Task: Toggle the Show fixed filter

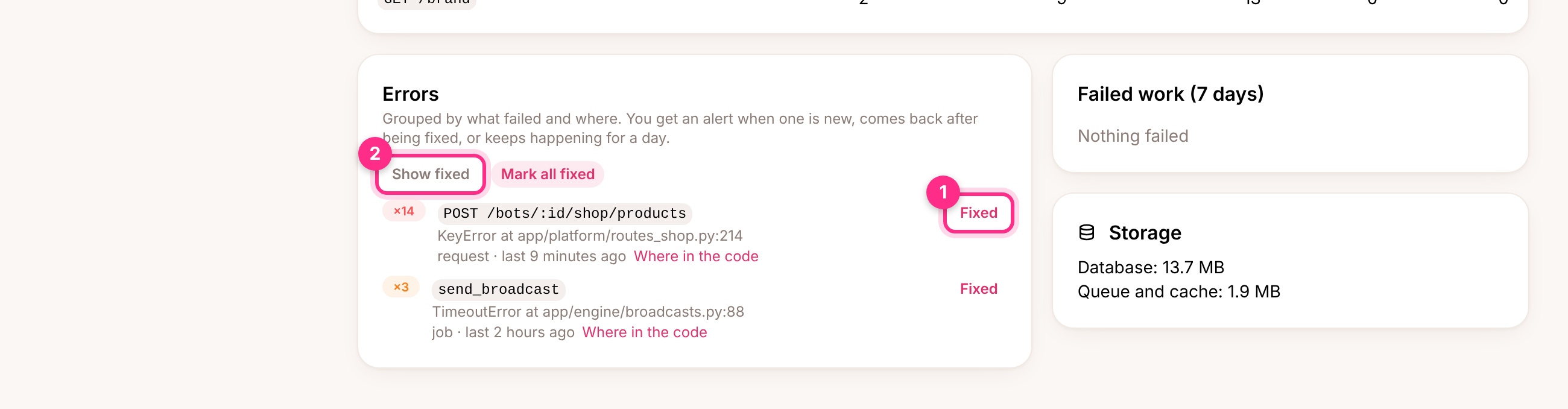Action: [x=431, y=175]
